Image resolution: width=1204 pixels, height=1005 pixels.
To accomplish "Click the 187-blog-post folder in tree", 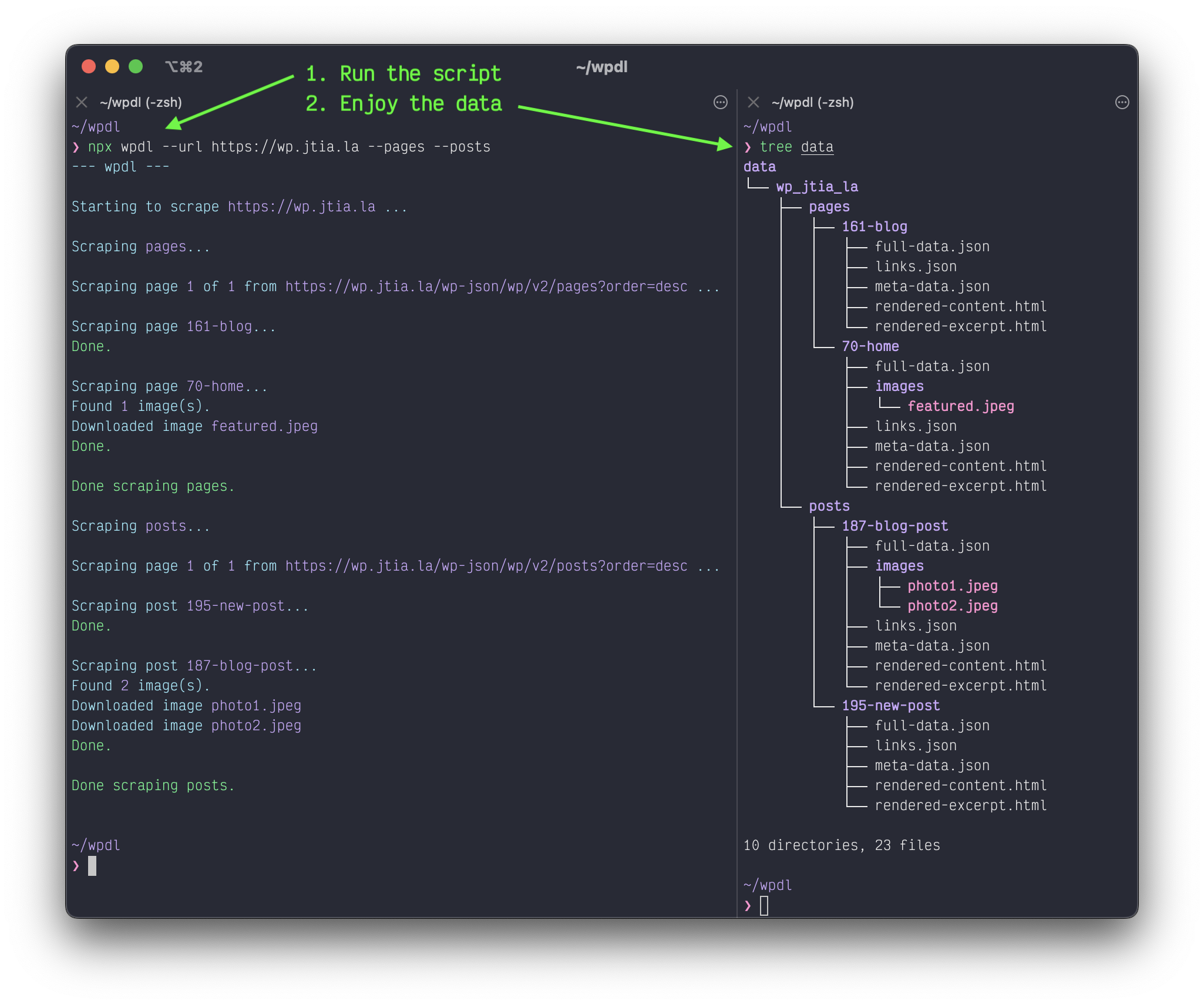I will [x=894, y=526].
